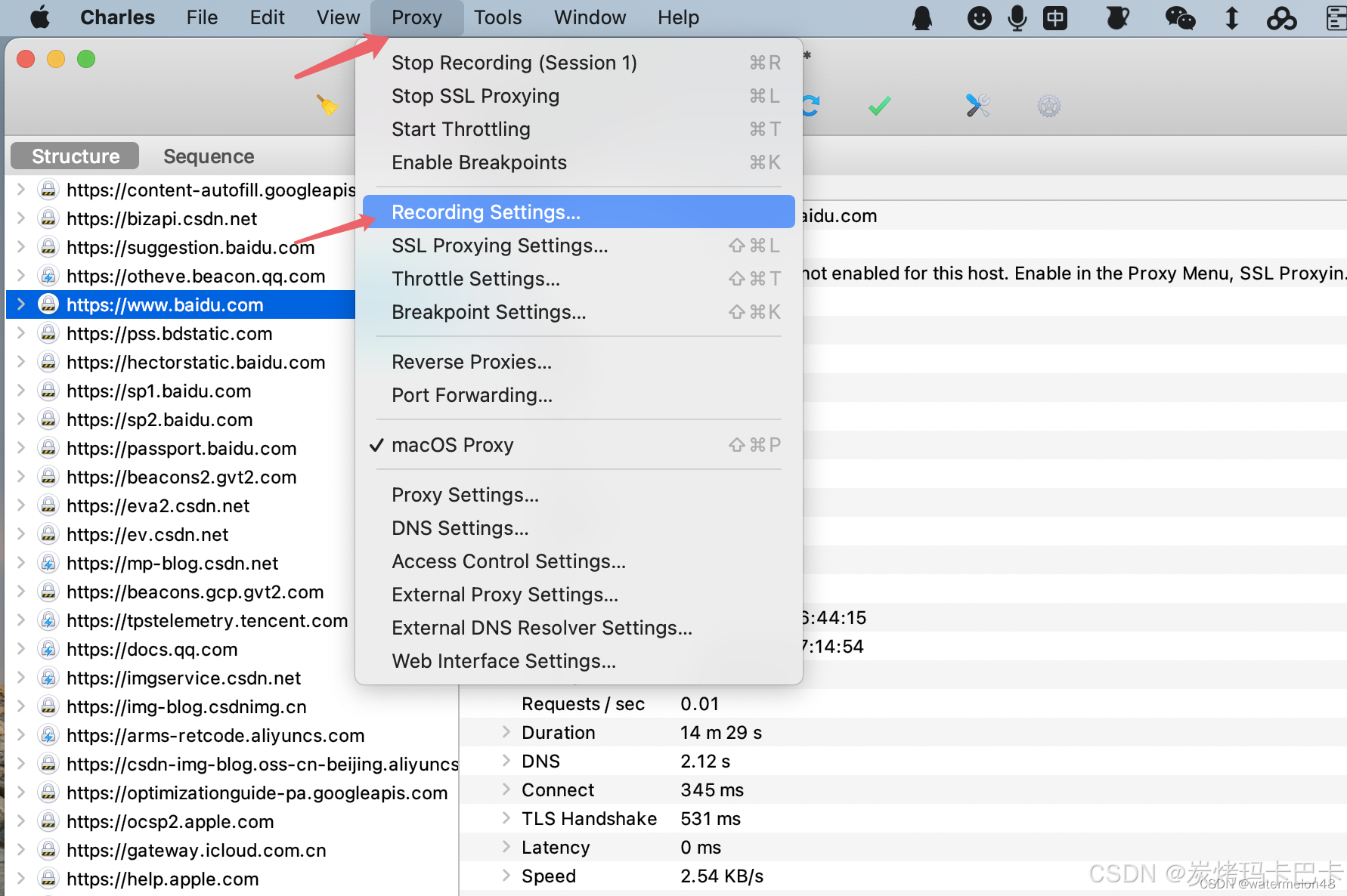Click the smiley face menu bar icon
Viewport: 1347px width, 896px height.
pos(979,17)
